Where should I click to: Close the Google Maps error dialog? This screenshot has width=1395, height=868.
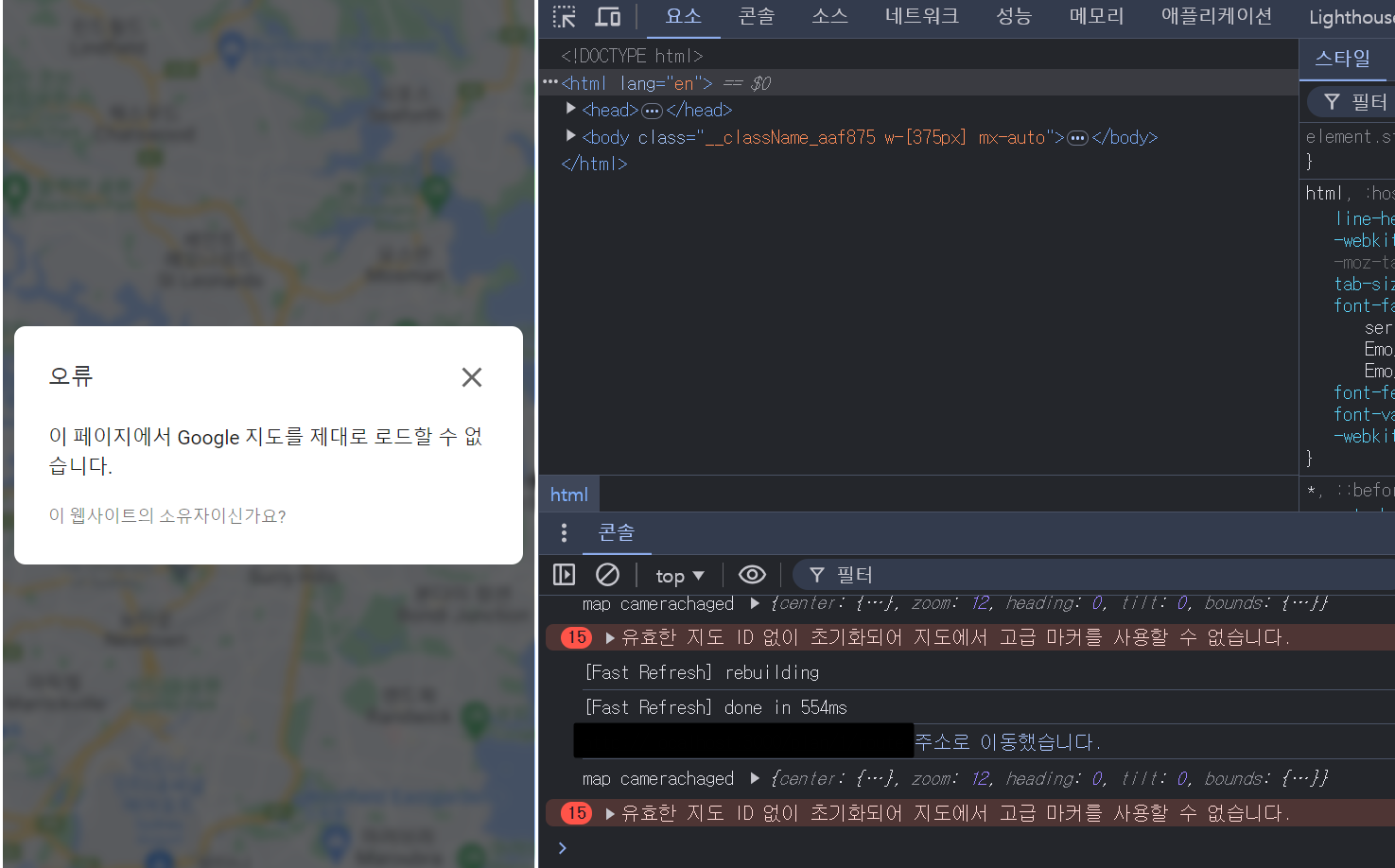(x=472, y=377)
